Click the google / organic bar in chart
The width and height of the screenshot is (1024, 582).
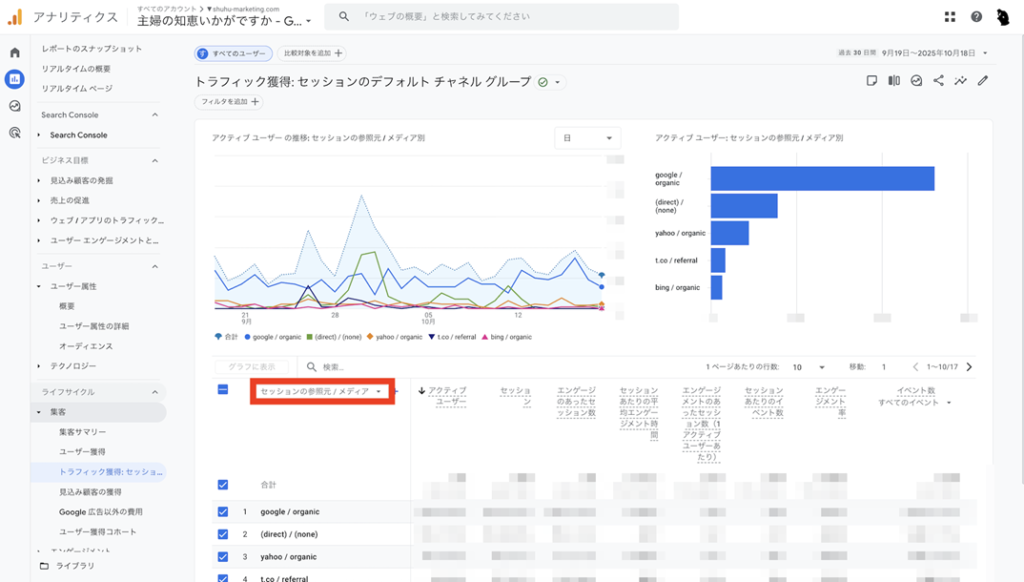click(822, 178)
